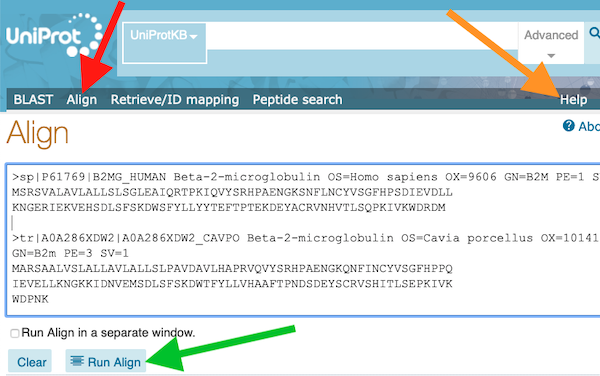Click the arrow under Advanced
The image size is (600, 376).
coord(551,56)
